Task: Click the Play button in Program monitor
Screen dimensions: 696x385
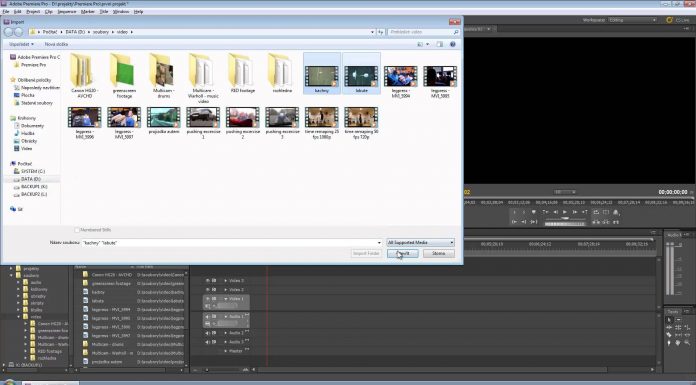Action: point(565,213)
